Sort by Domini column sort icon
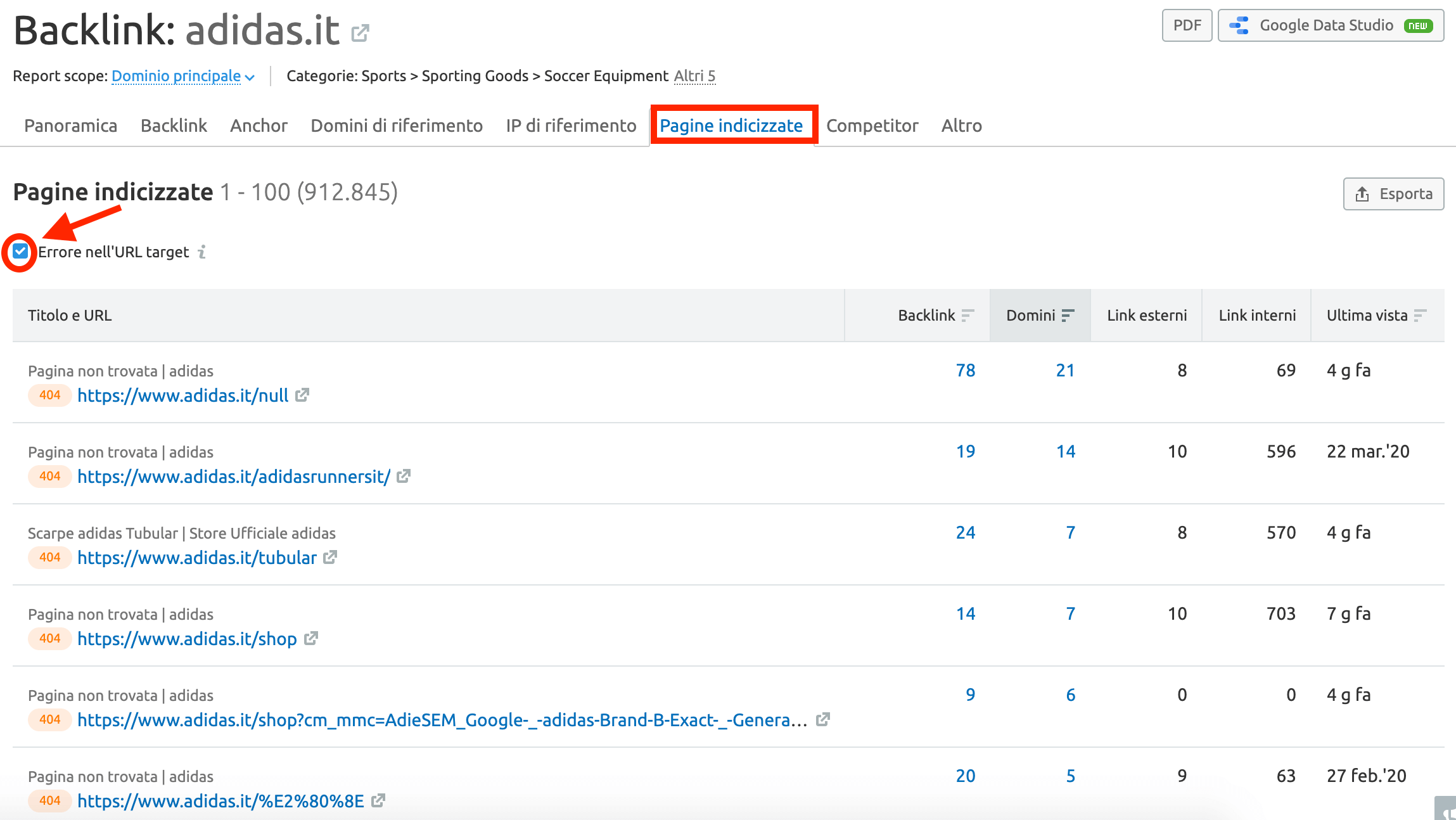The width and height of the screenshot is (1456, 820). click(x=1068, y=315)
